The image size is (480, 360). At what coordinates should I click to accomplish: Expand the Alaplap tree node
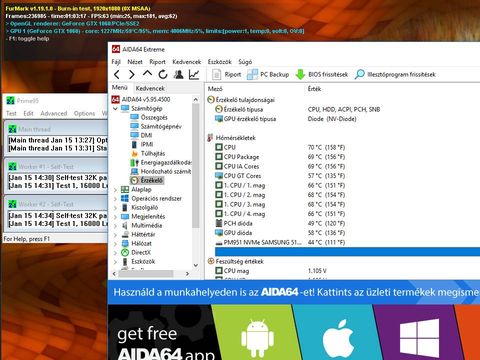point(115,190)
